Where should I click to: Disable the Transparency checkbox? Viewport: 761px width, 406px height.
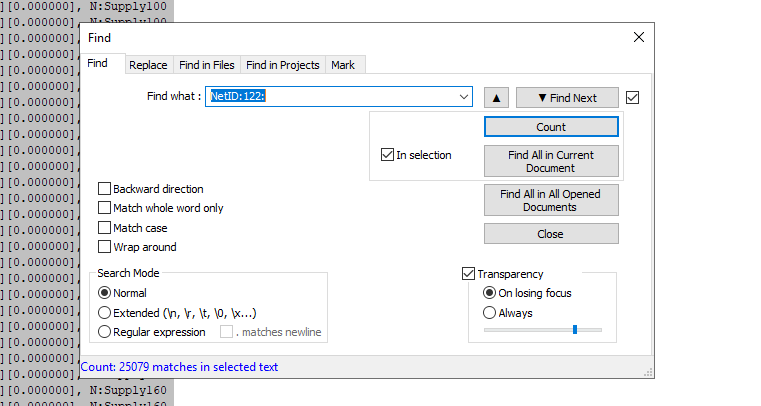[x=468, y=274]
